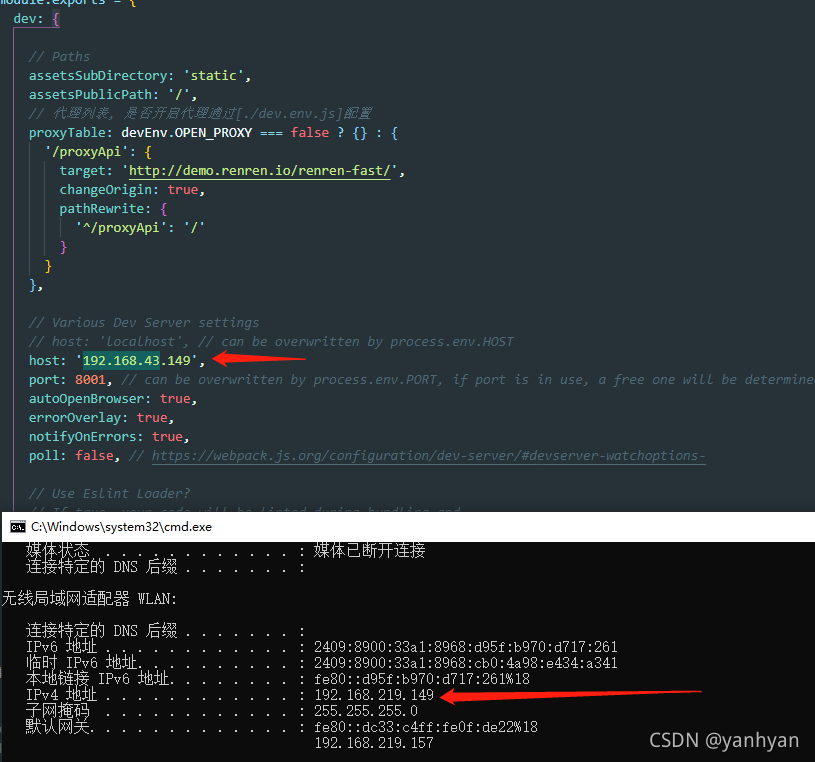Click 'changeOrigin' property name
Screen dimensions: 815x762
pyautogui.click(x=106, y=190)
